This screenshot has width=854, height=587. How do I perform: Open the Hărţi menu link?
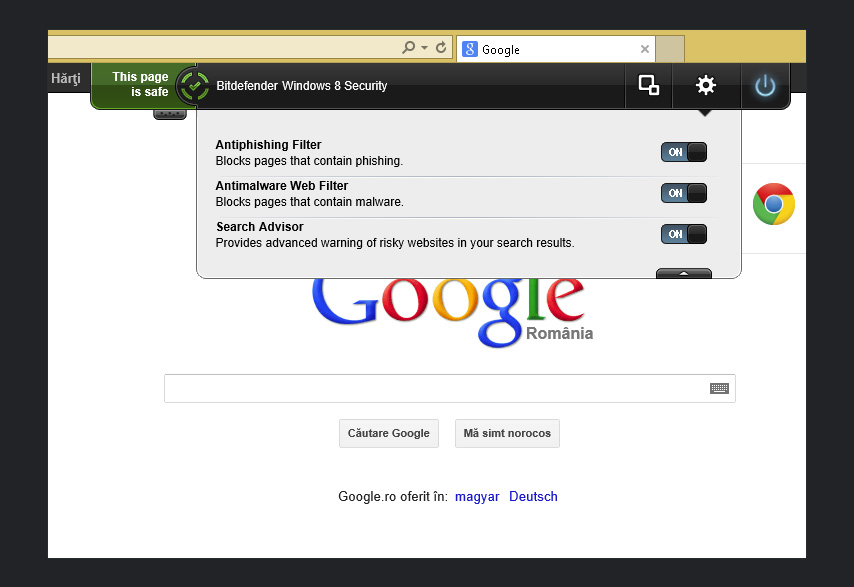coord(66,78)
